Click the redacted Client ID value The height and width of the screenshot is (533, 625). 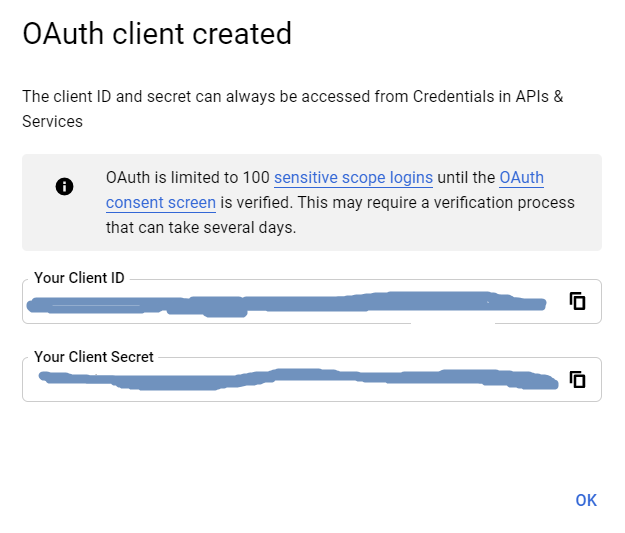[280, 304]
